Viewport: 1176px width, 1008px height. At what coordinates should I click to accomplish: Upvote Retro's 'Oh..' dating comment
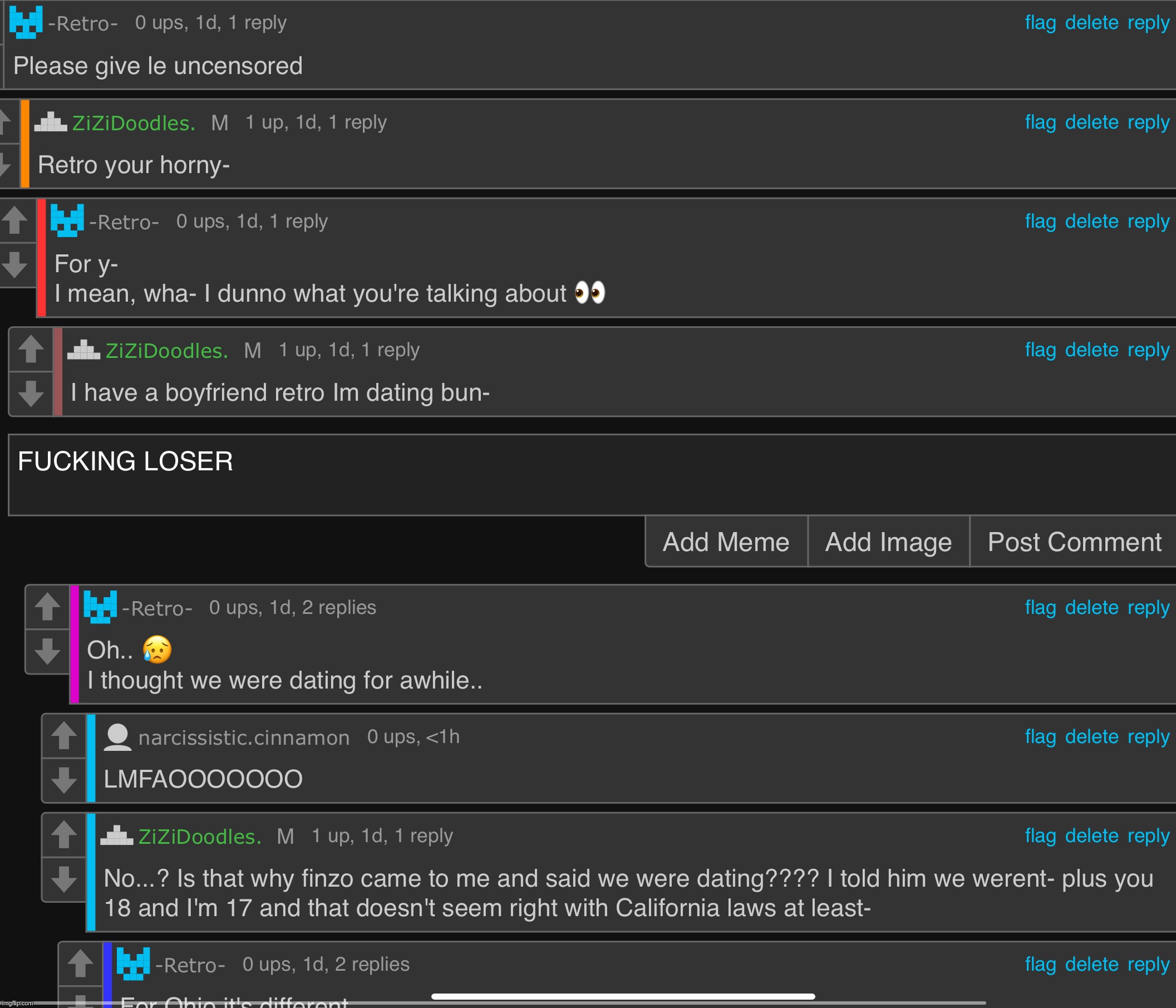[48, 607]
